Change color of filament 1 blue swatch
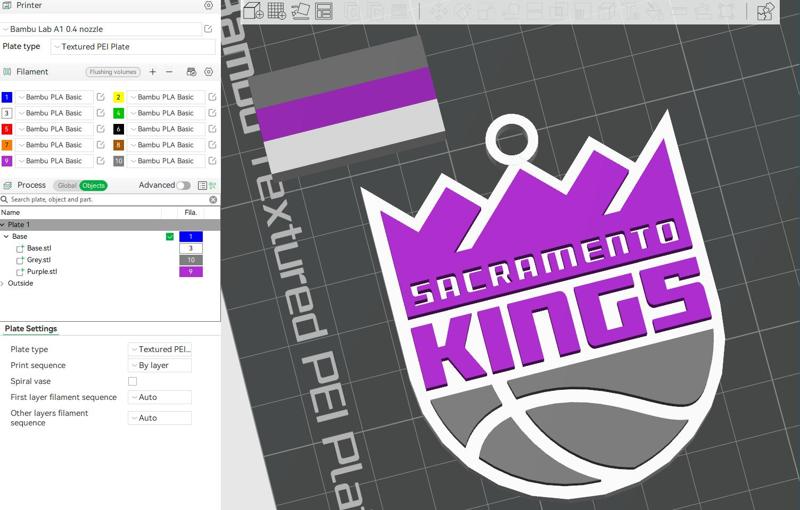 7,97
